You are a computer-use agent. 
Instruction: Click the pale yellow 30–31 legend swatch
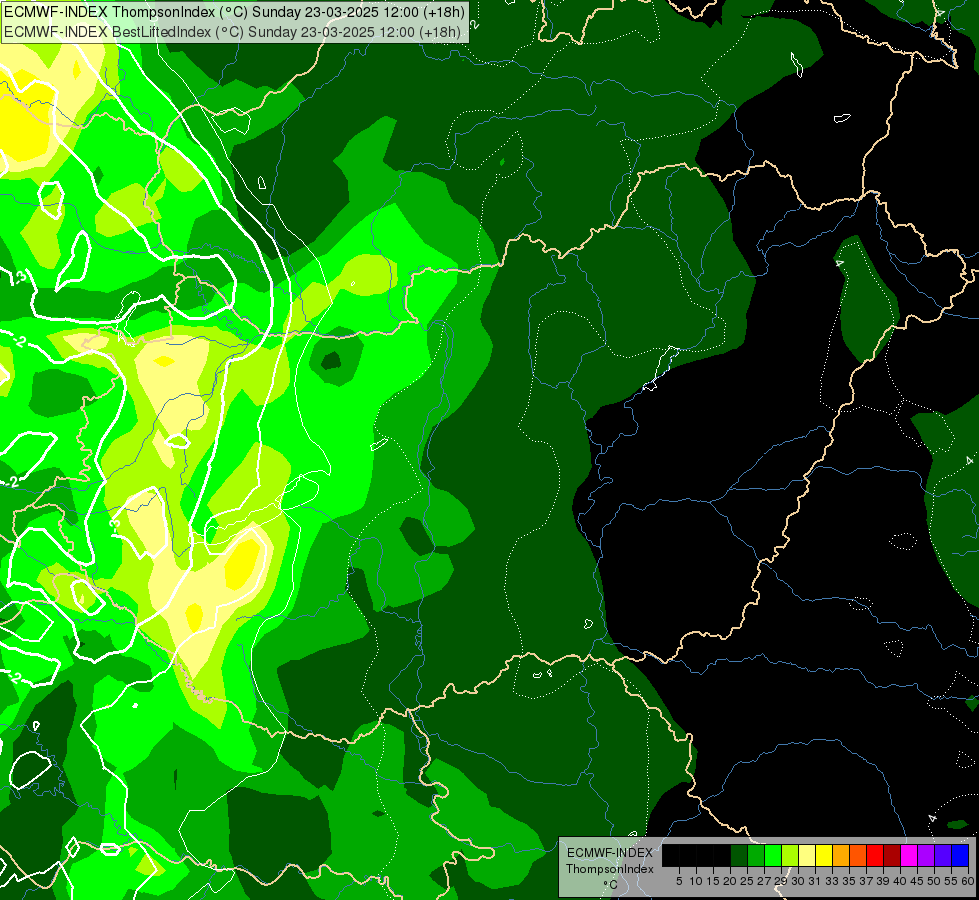click(x=807, y=855)
